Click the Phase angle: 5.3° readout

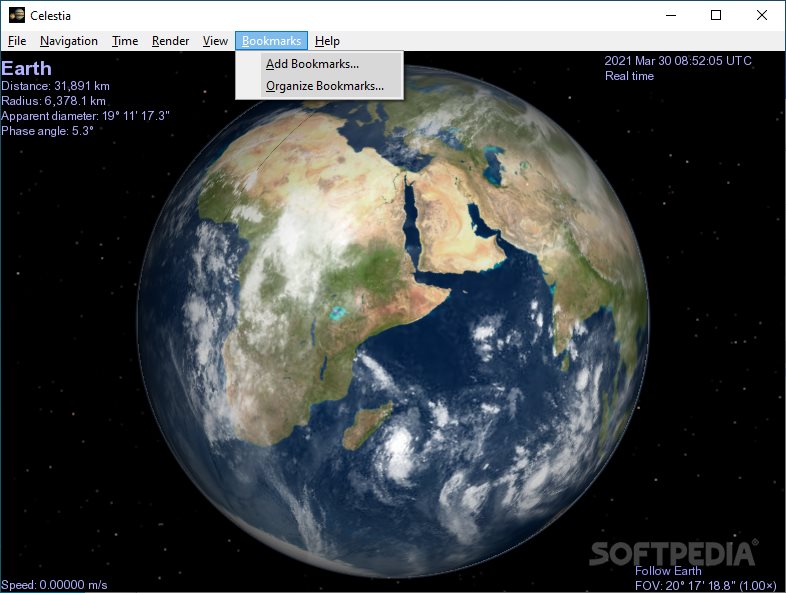[x=48, y=131]
